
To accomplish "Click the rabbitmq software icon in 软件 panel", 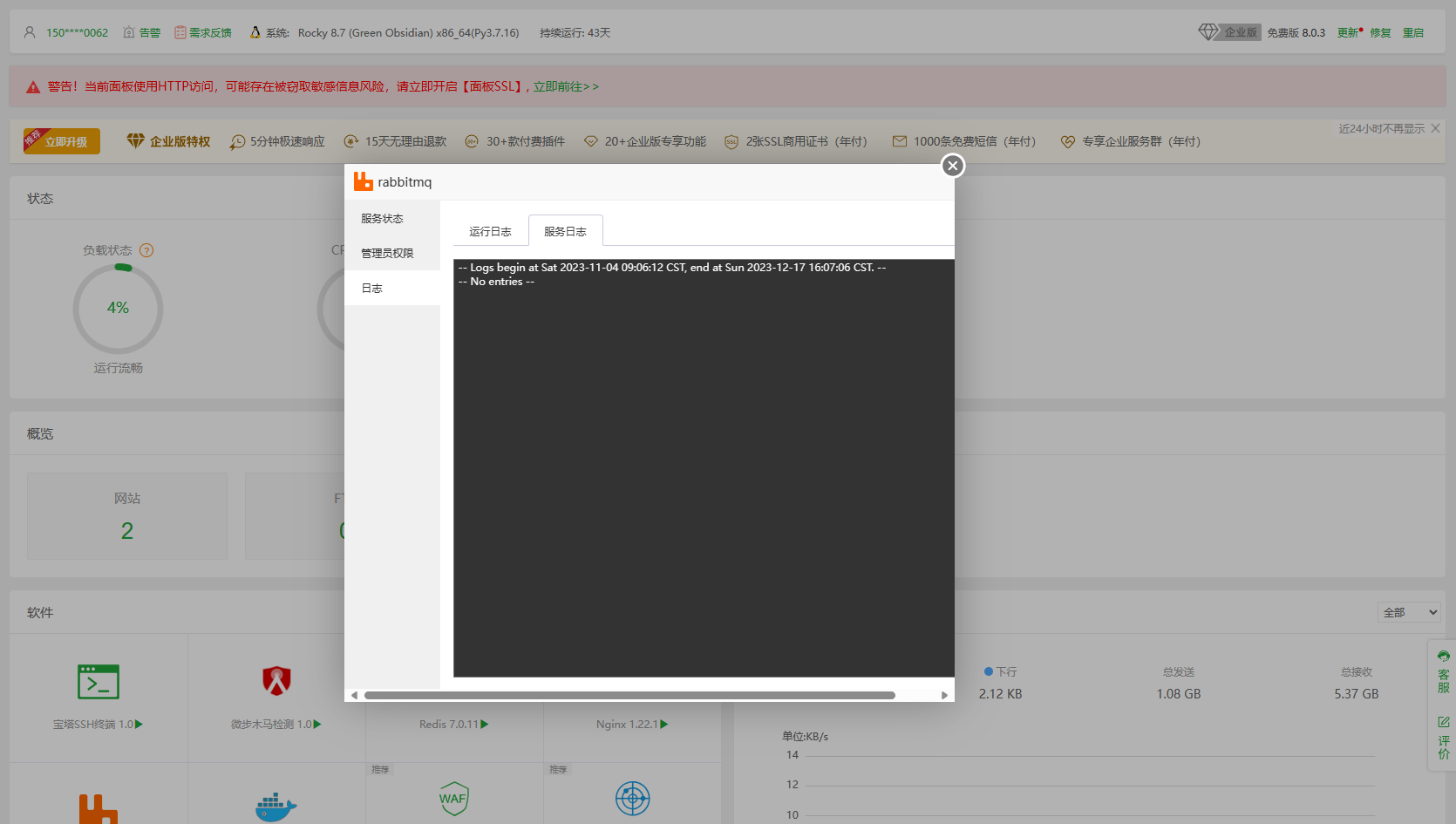I will 99,808.
